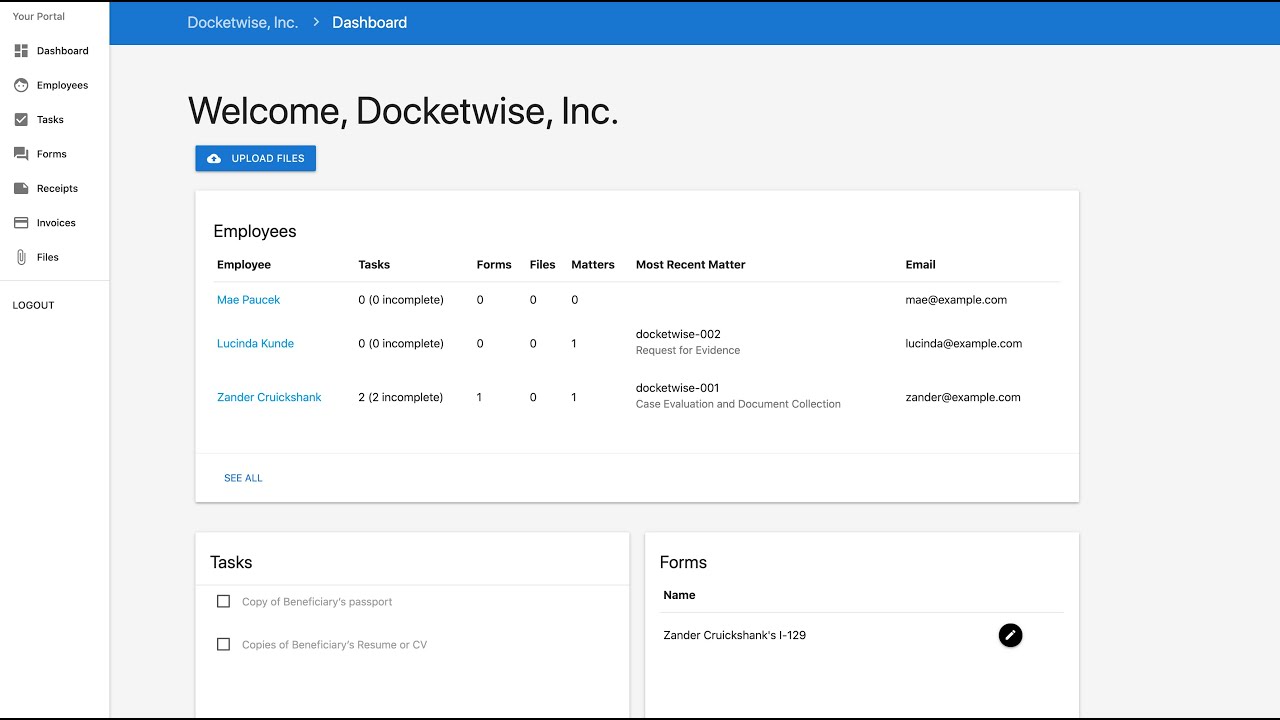Screen dimensions: 1280x720
Task: Click the Tasks checkmark icon in sidebar
Action: [x=21, y=120]
